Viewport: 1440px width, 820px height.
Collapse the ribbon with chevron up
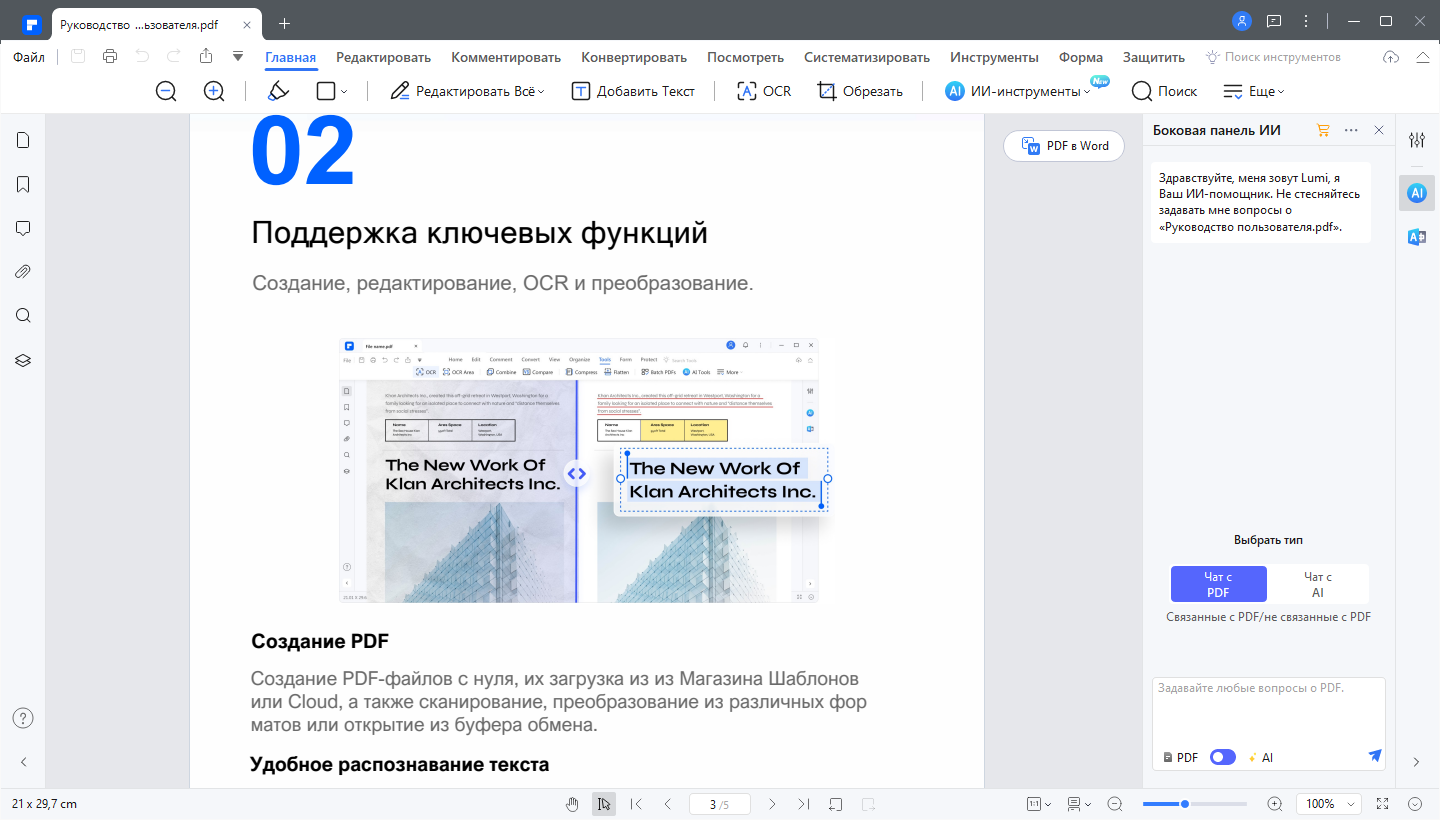1422,57
